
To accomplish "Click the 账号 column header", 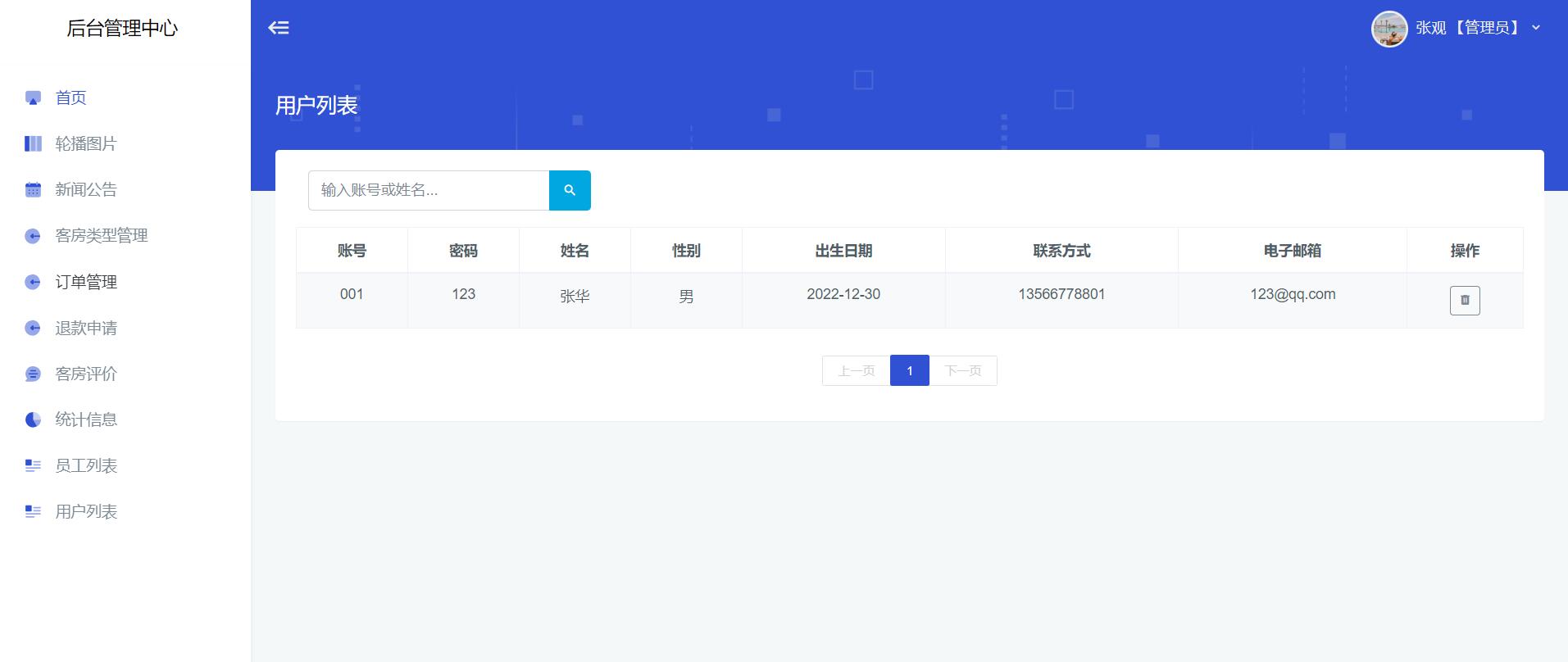I will (x=352, y=251).
